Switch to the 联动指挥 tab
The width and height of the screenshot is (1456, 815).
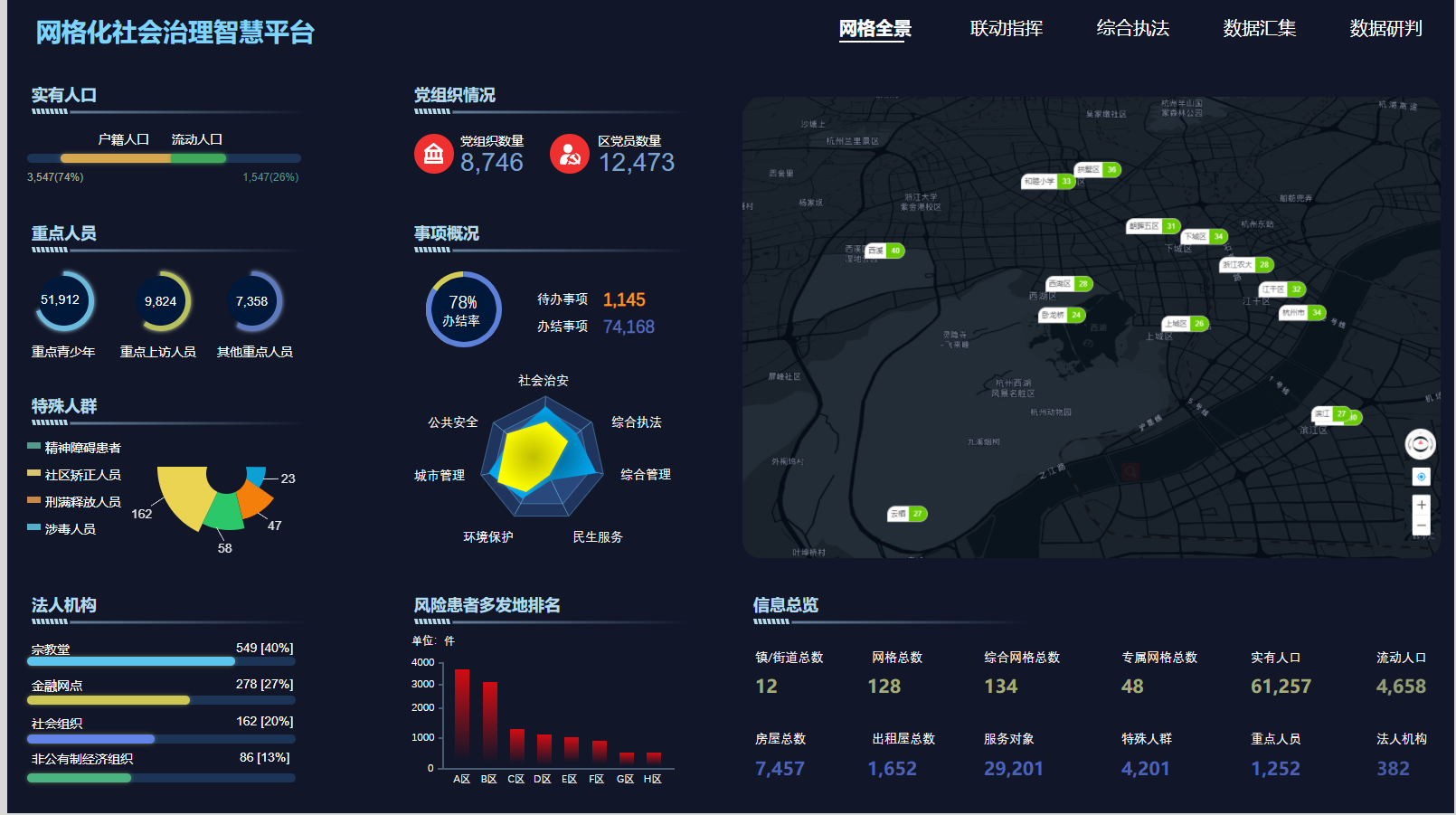tap(1006, 29)
